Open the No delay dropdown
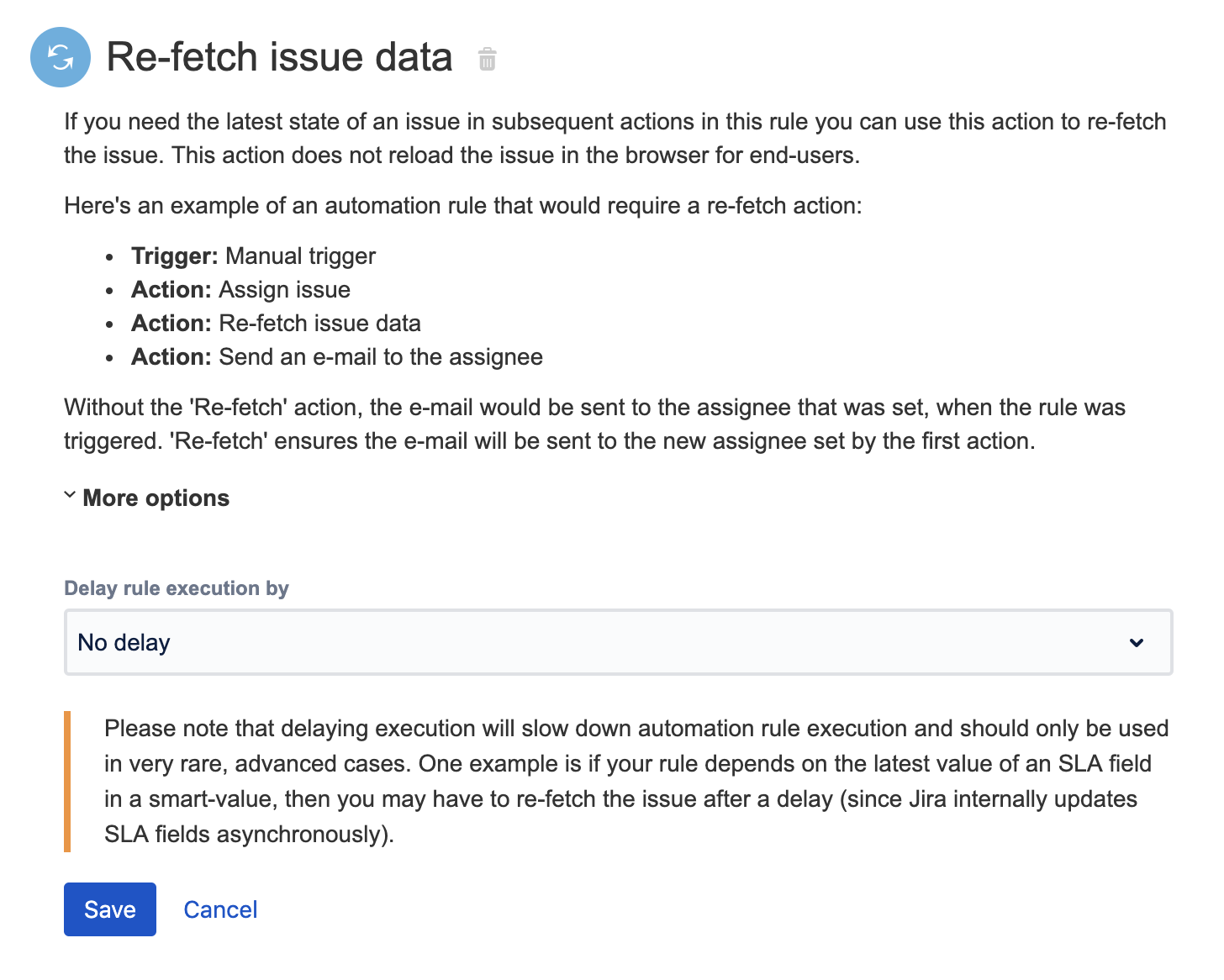1224x980 pixels. pos(618,643)
